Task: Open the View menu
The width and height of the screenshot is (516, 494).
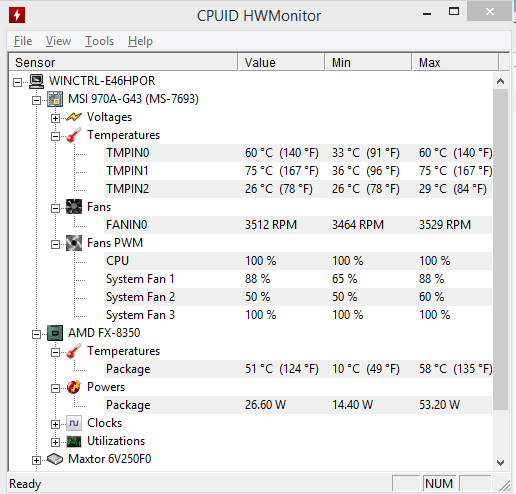Action: 58,41
